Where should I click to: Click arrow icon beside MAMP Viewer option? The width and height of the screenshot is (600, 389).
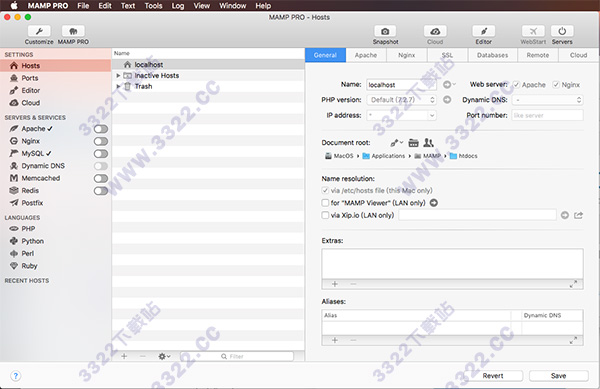(434, 203)
